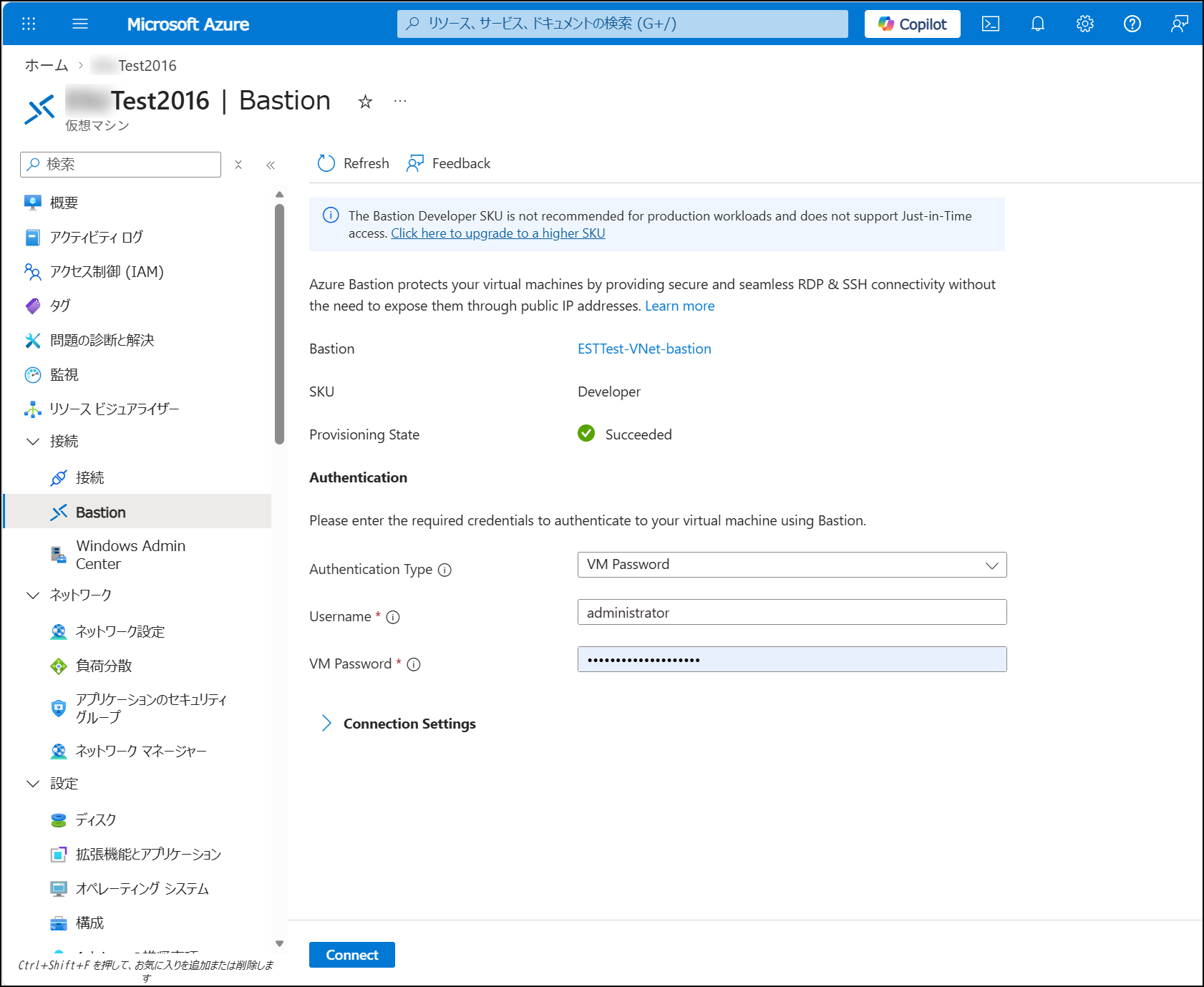Launch Cloud Shell from the top bar
Image resolution: width=1204 pixels, height=987 pixels.
click(x=991, y=24)
